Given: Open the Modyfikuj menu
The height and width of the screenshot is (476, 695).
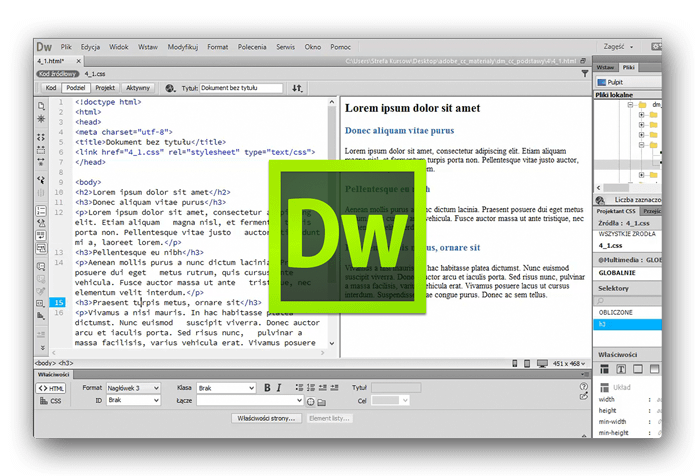Looking at the screenshot, I should 182,47.
